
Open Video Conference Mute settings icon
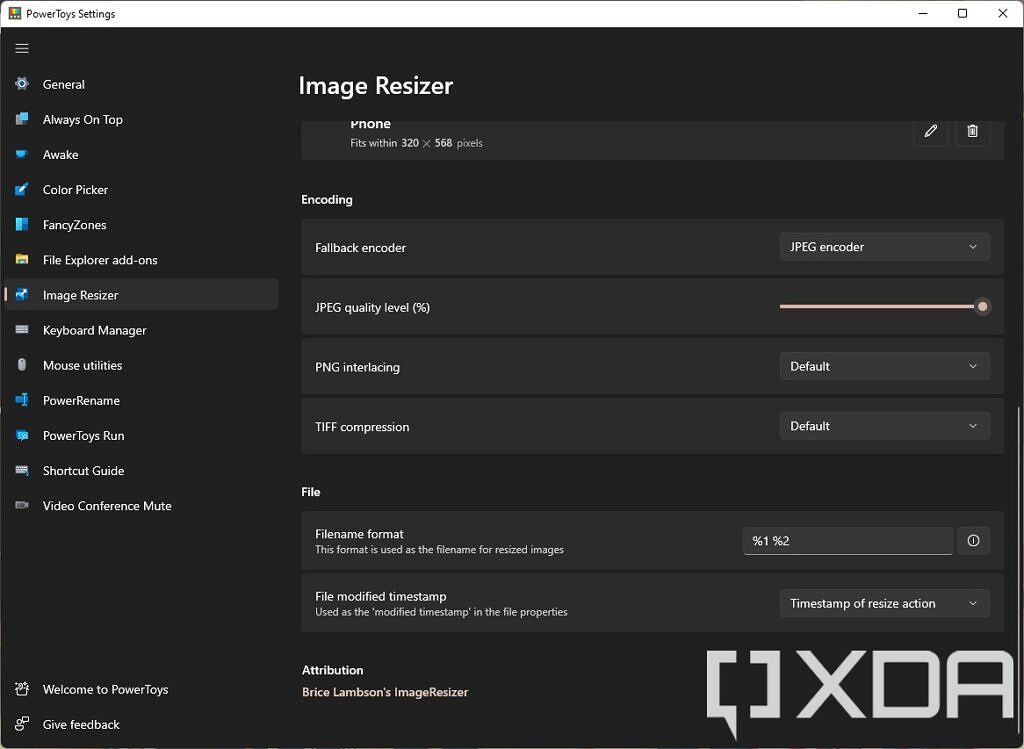(21, 505)
